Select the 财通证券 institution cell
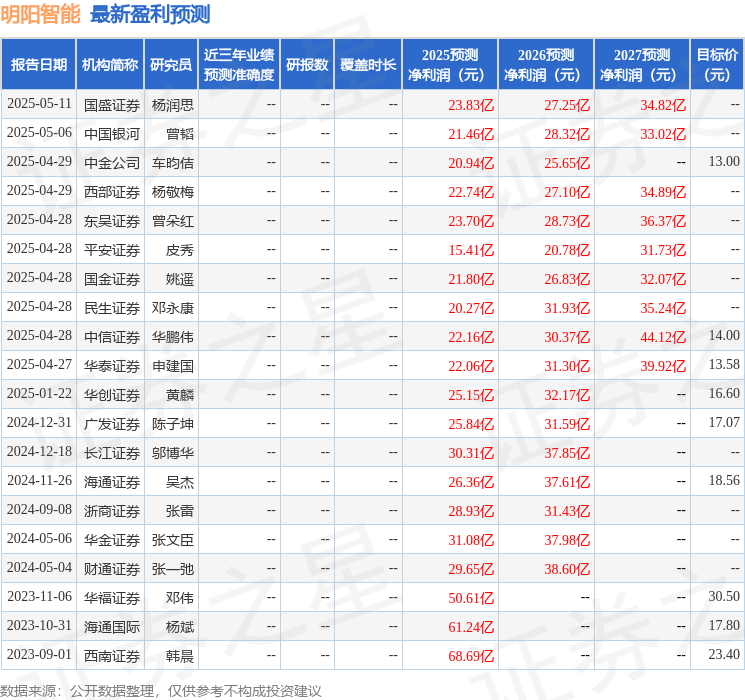745x700 pixels. point(112,569)
